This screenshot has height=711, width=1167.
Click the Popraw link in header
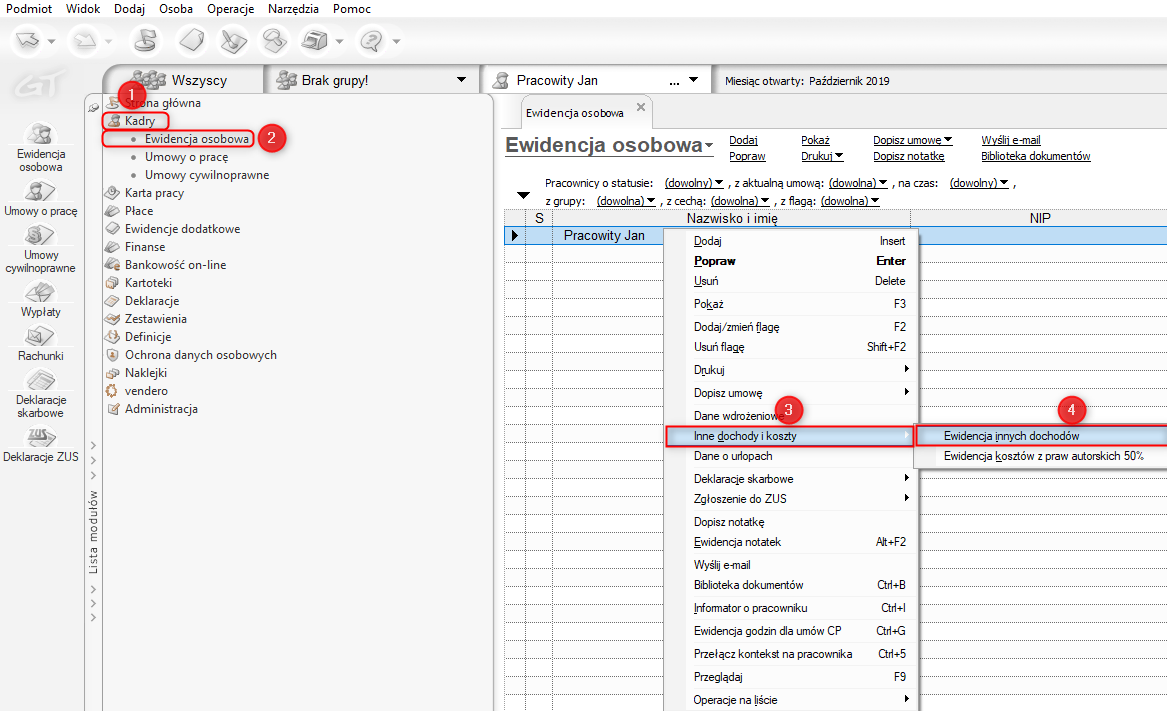pos(747,156)
